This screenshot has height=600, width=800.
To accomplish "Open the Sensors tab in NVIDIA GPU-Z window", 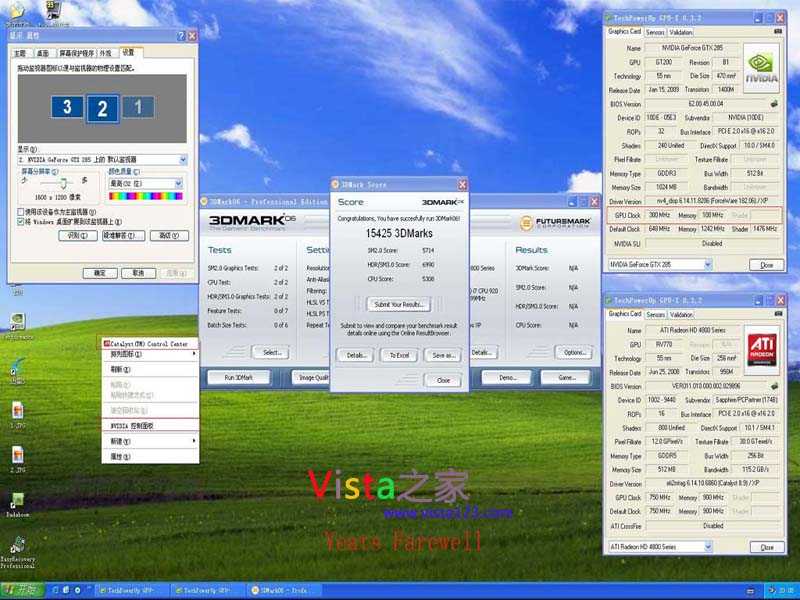I will coord(655,32).
